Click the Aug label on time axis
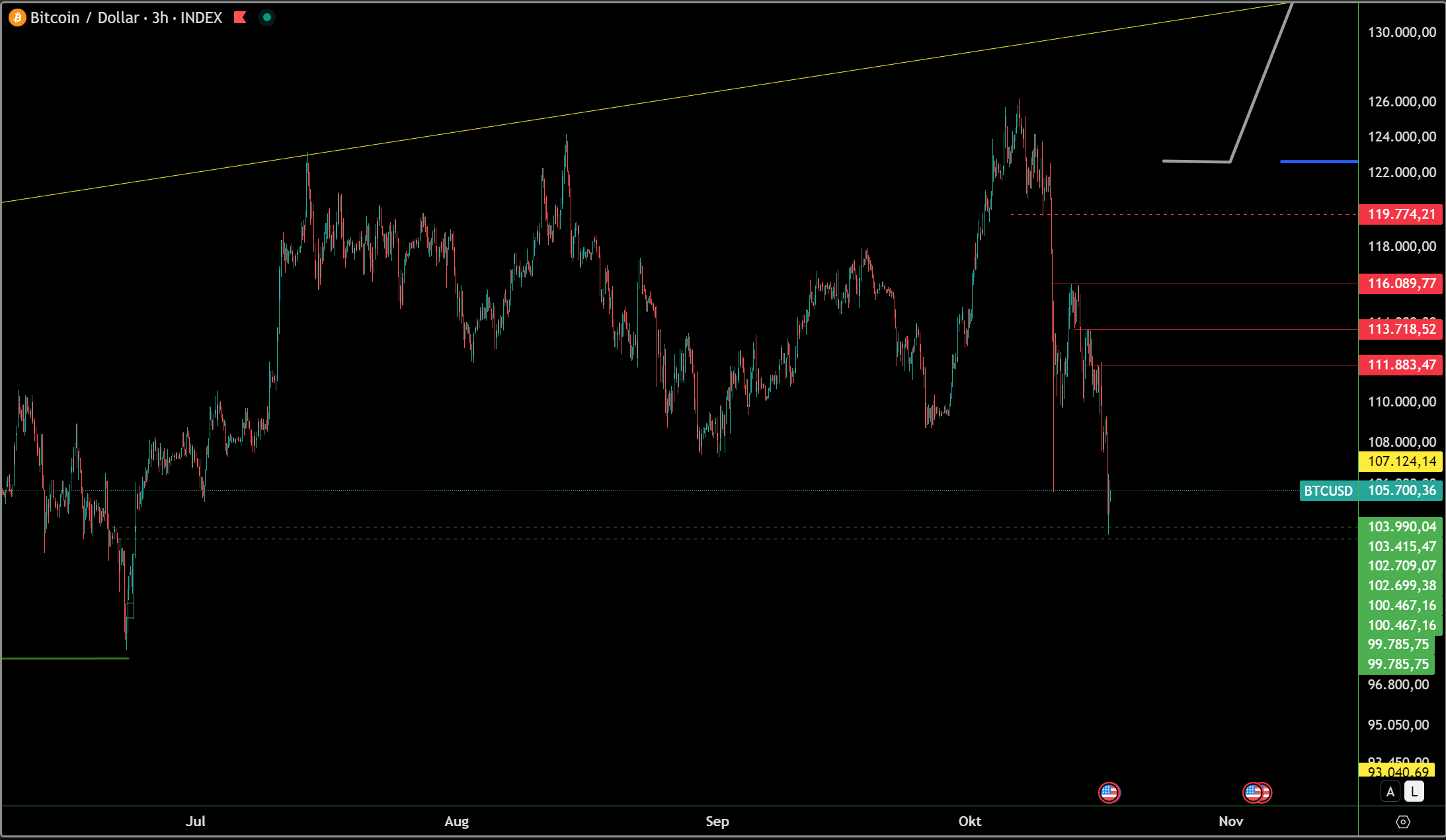 point(456,821)
